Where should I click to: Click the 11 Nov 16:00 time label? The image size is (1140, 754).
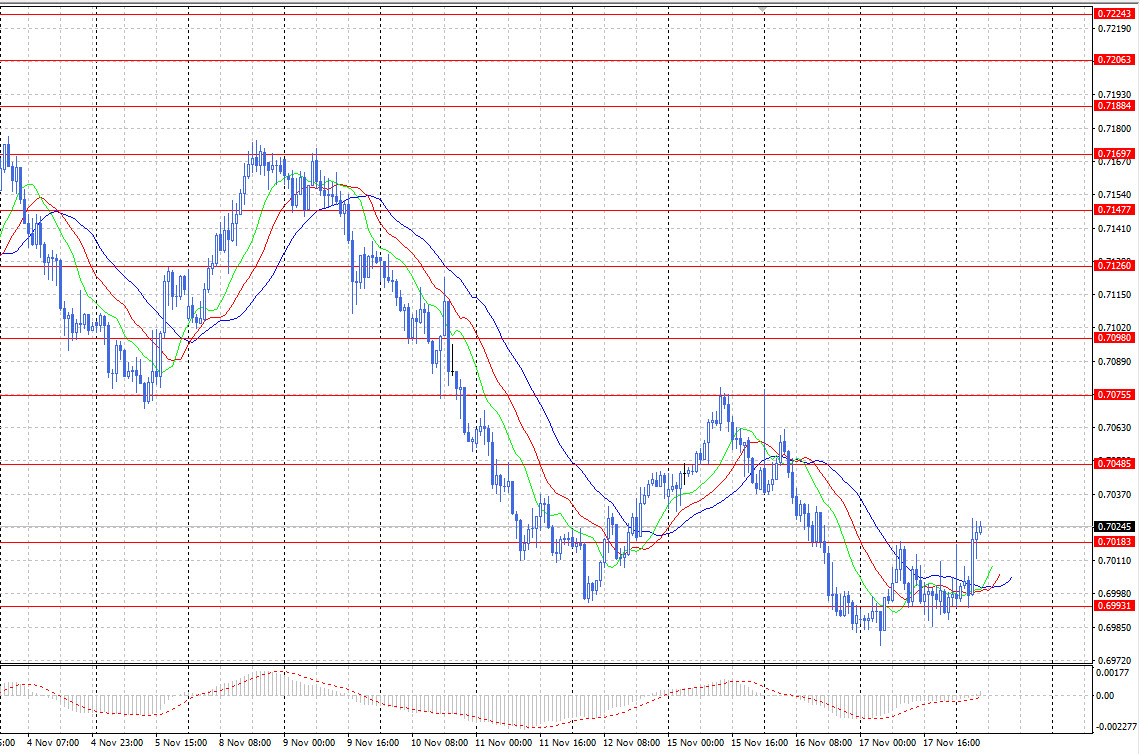tap(567, 743)
